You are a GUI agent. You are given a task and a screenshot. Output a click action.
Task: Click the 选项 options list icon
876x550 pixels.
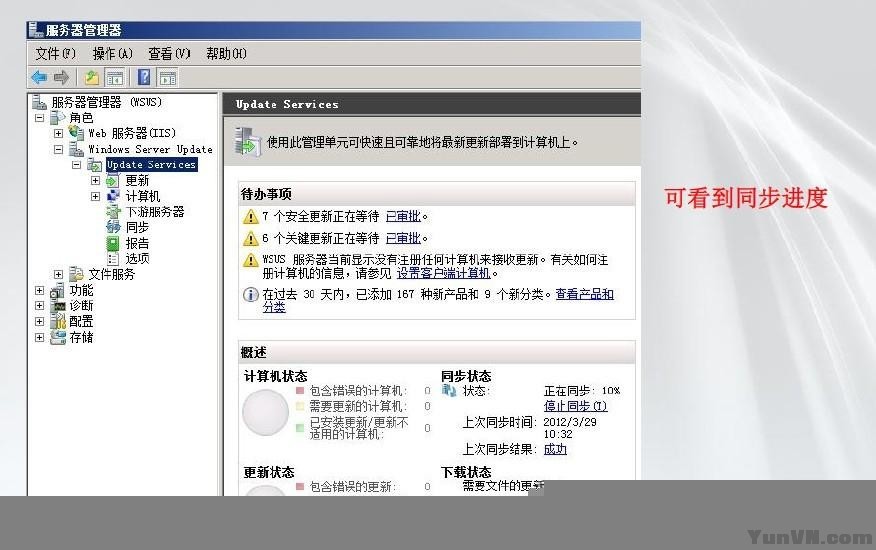(x=113, y=258)
